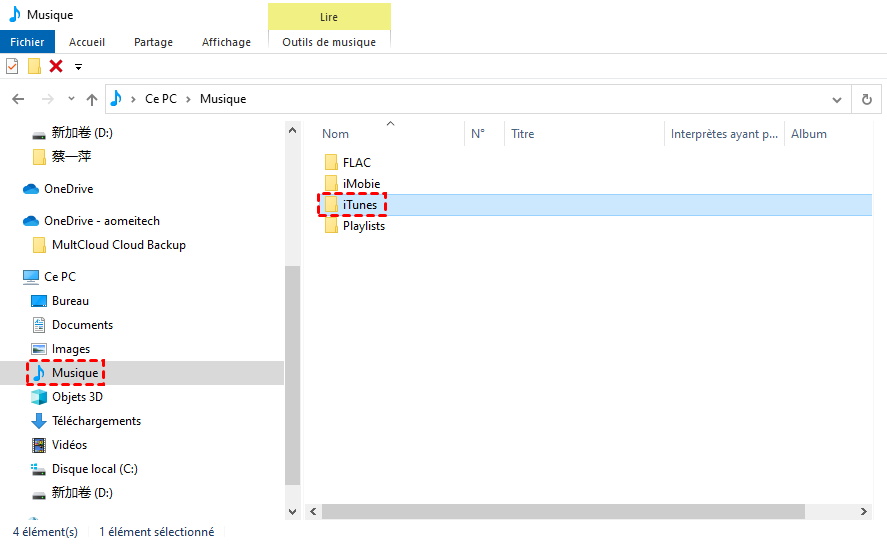Click the red X delete icon

[56, 66]
